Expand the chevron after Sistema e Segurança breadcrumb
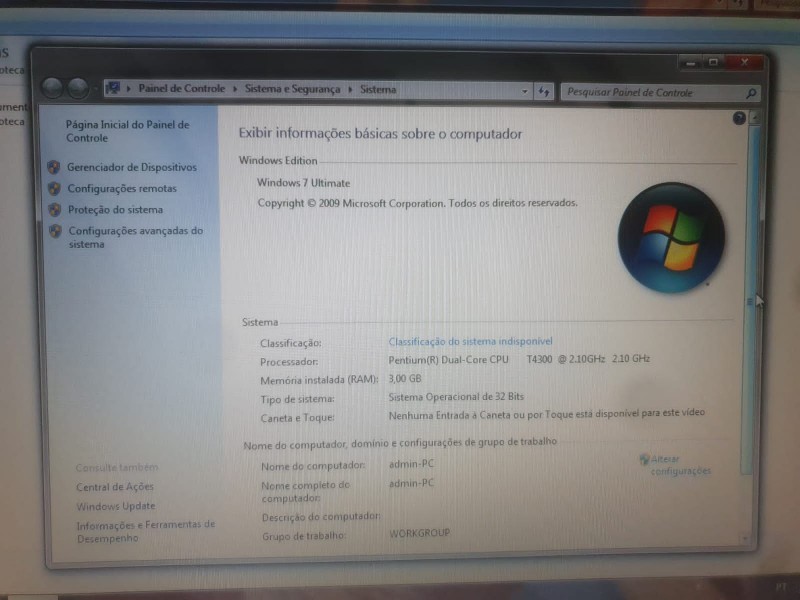800x600 pixels. pyautogui.click(x=351, y=89)
